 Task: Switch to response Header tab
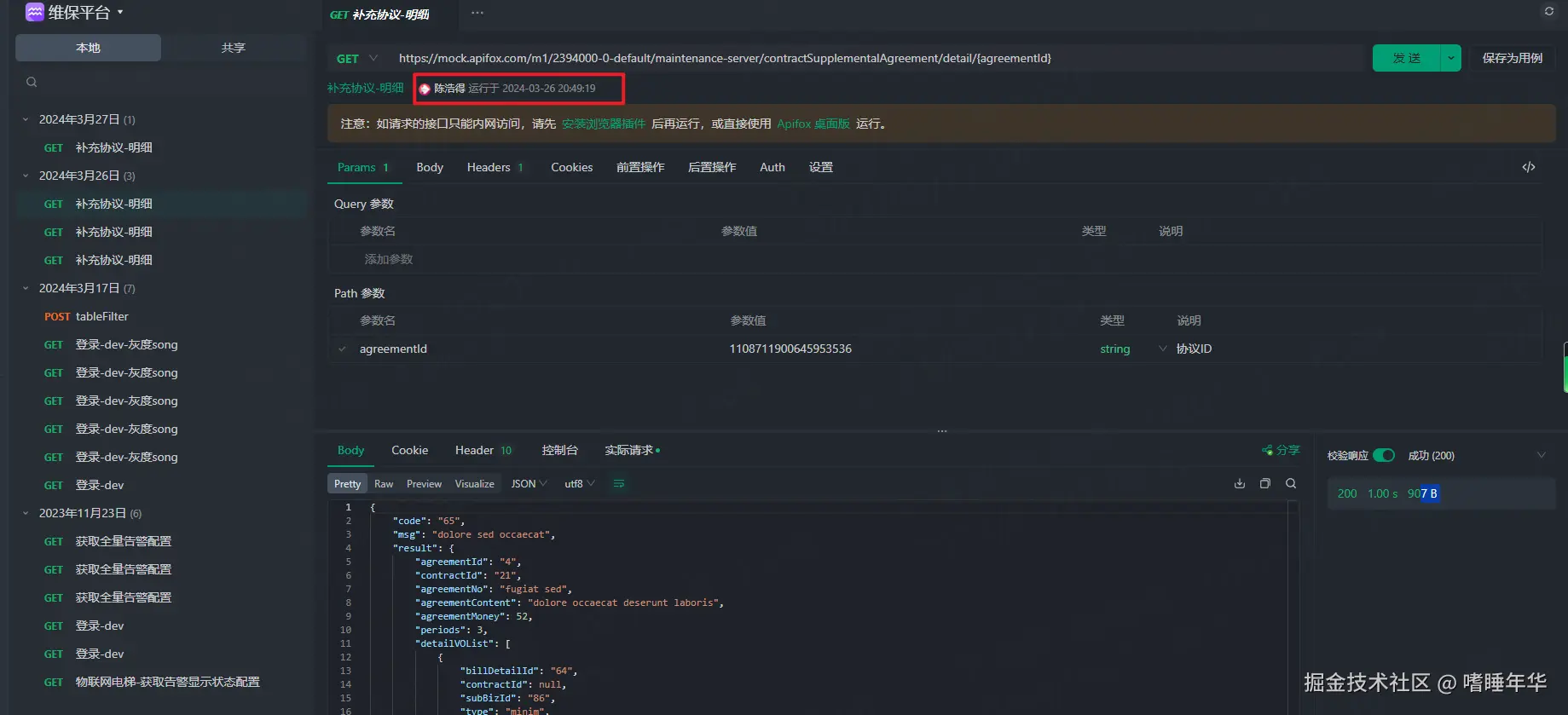(483, 450)
